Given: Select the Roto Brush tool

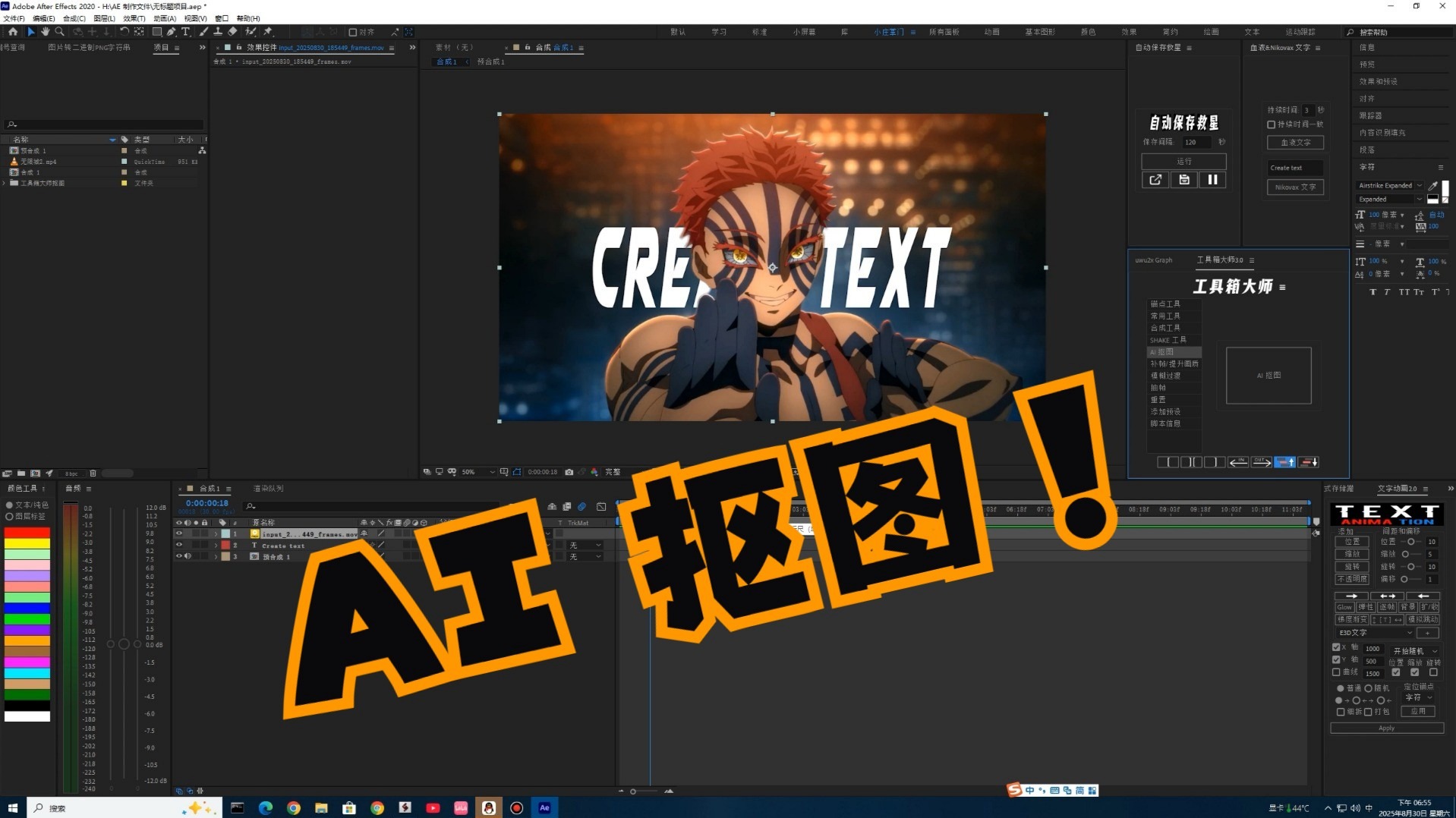Looking at the screenshot, I should pyautogui.click(x=251, y=32).
